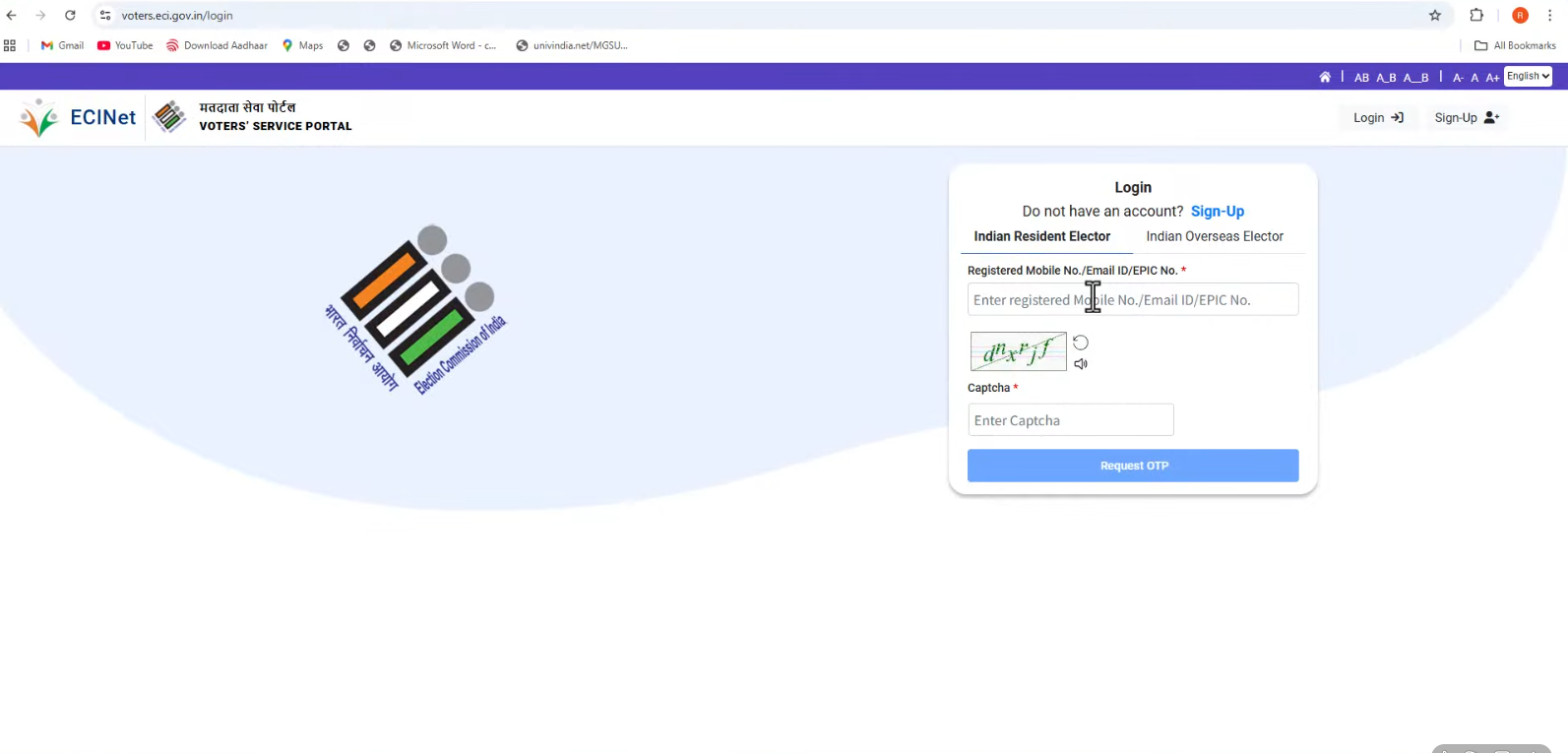Open the English language dropdown

click(1528, 77)
